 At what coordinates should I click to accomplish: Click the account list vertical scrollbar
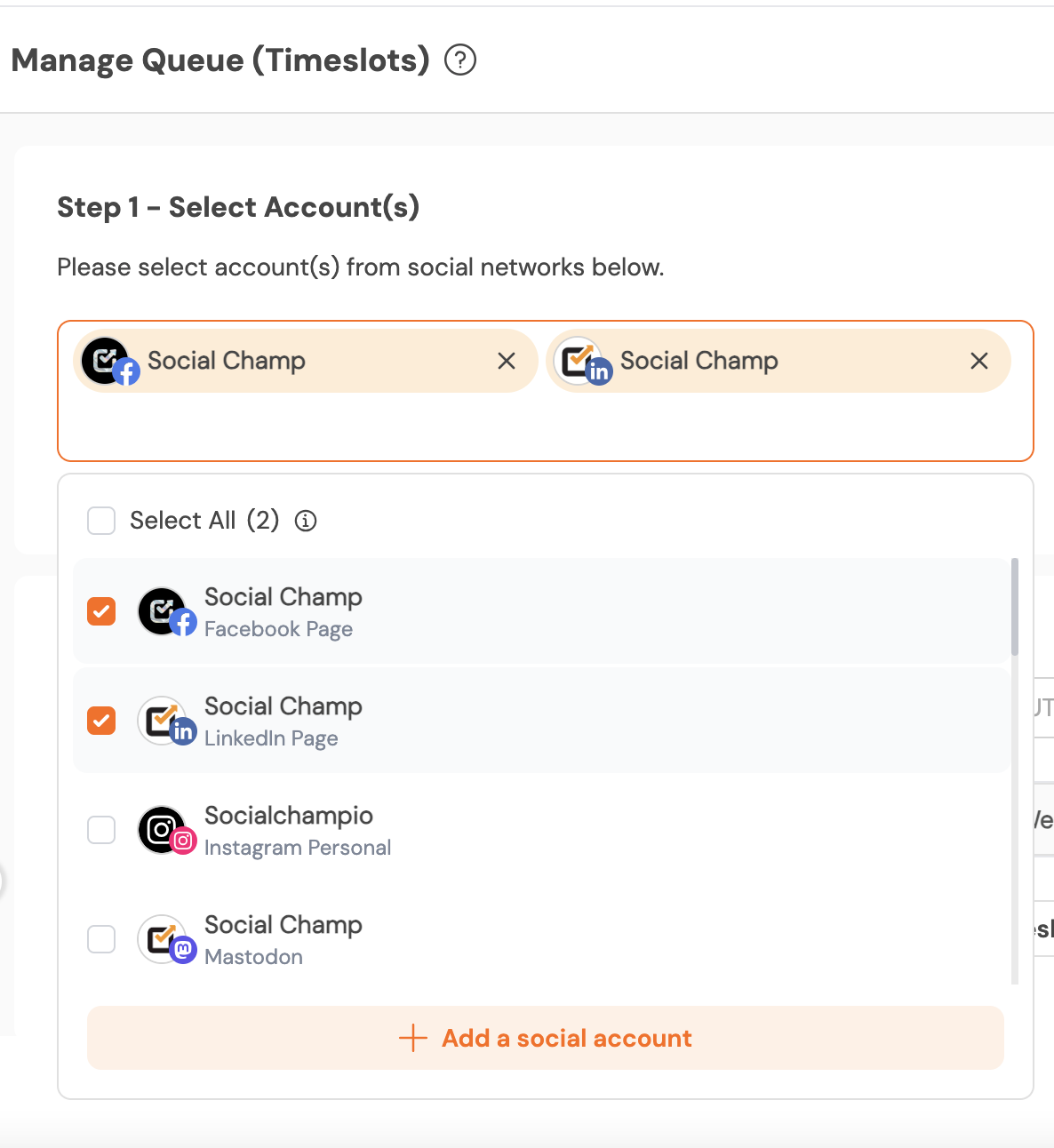click(1015, 606)
